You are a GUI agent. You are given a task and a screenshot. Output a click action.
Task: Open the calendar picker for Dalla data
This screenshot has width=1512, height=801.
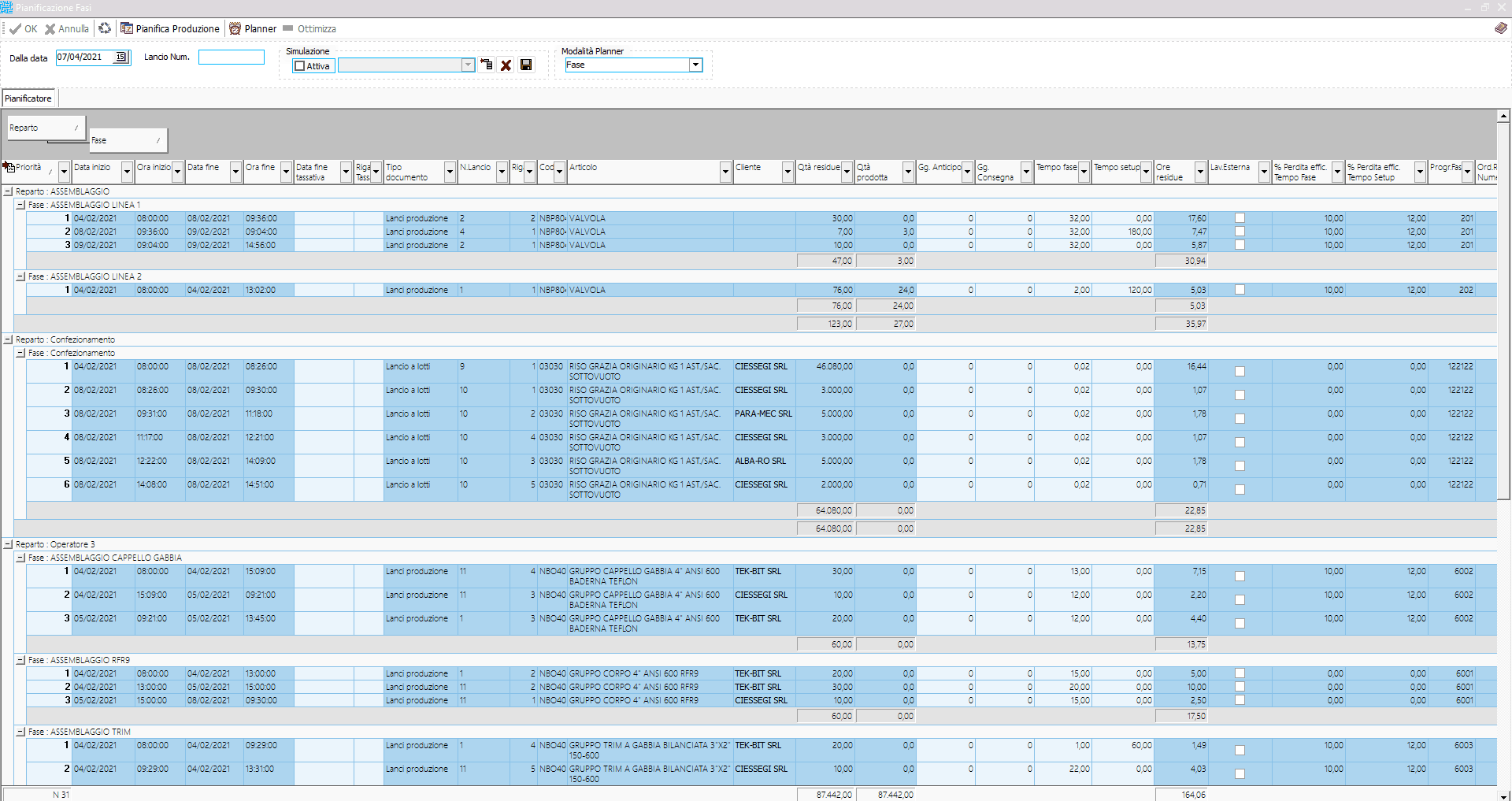121,57
